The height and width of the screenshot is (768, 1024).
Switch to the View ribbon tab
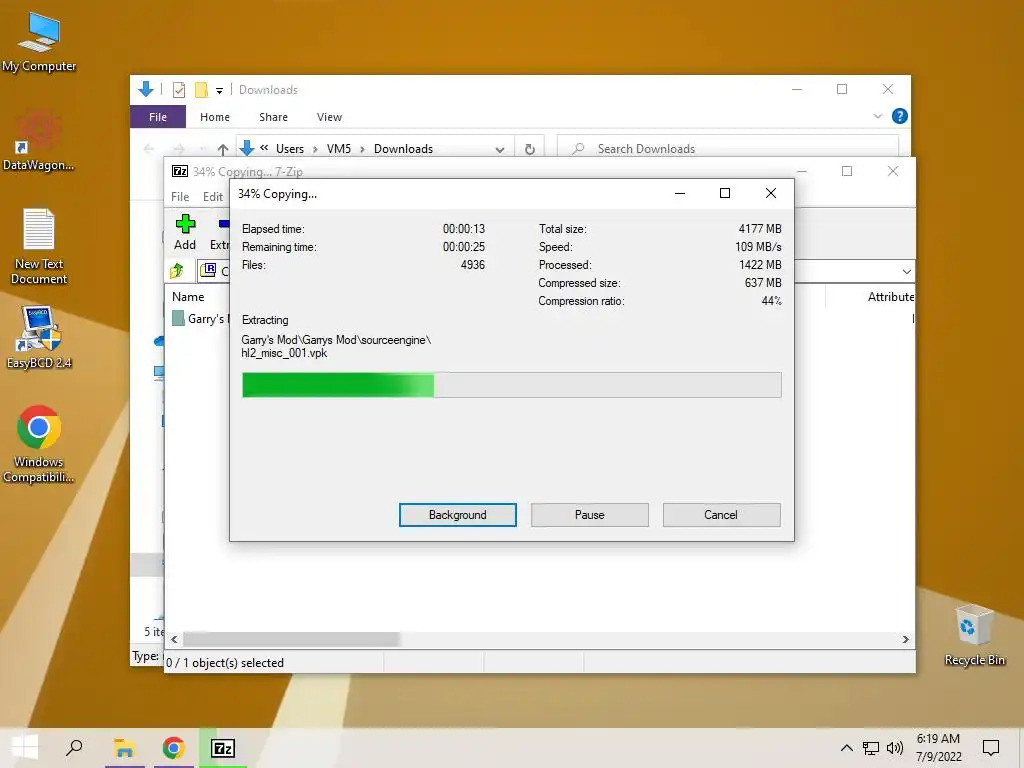pos(329,117)
